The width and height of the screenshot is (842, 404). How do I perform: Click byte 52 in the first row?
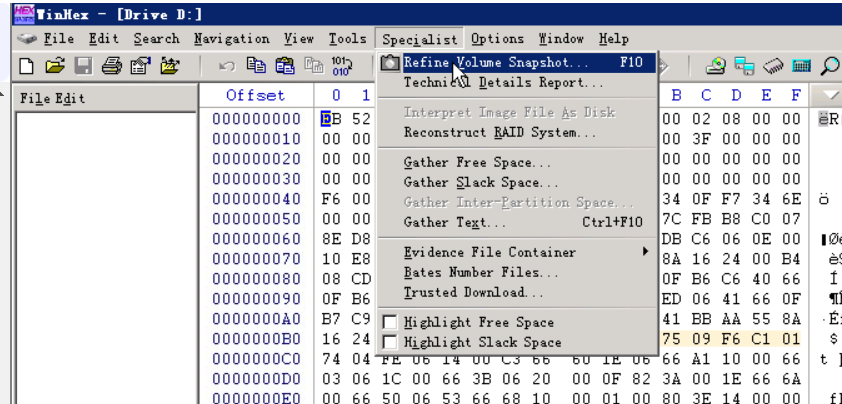(361, 119)
